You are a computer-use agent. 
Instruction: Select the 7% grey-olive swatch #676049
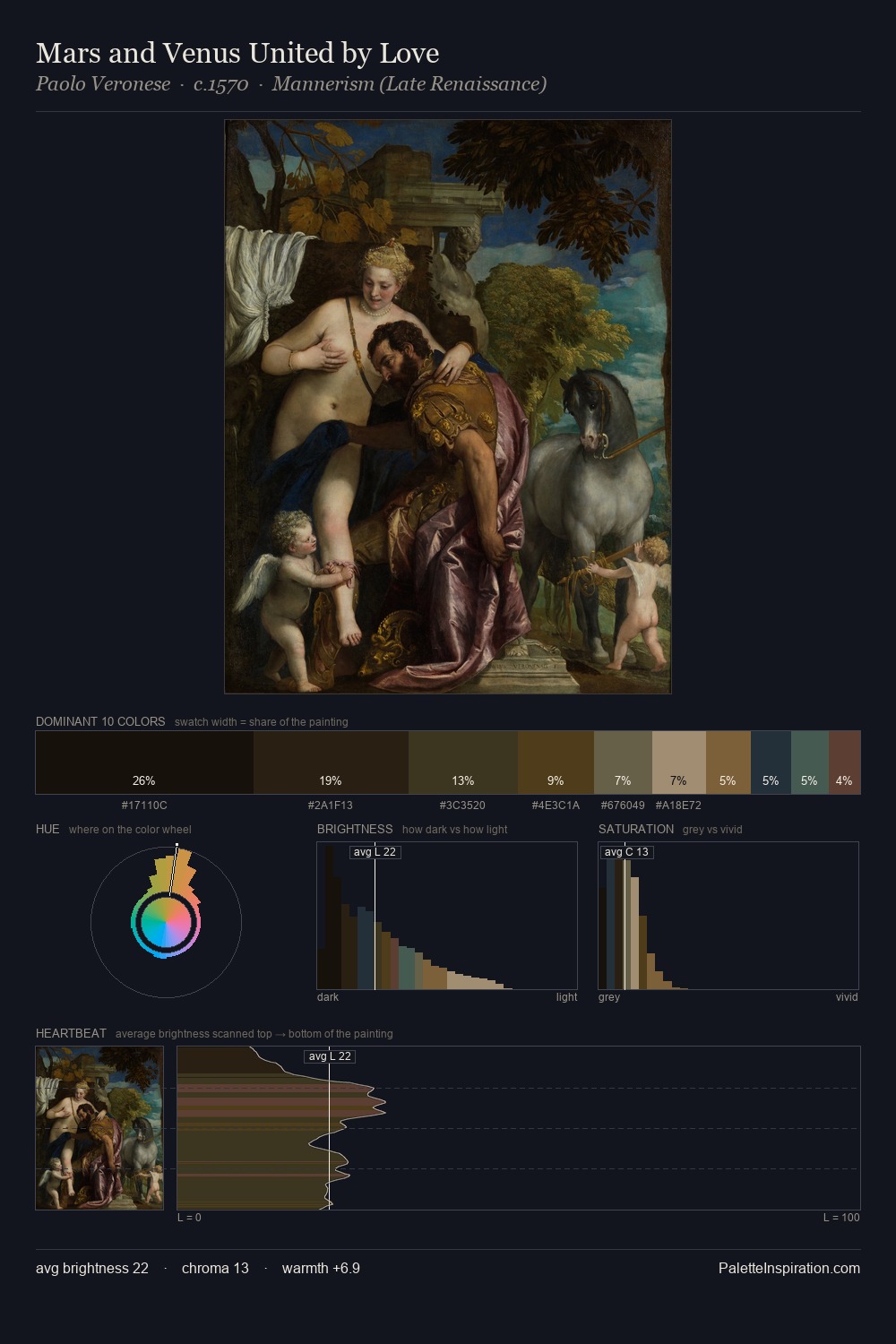[623, 762]
